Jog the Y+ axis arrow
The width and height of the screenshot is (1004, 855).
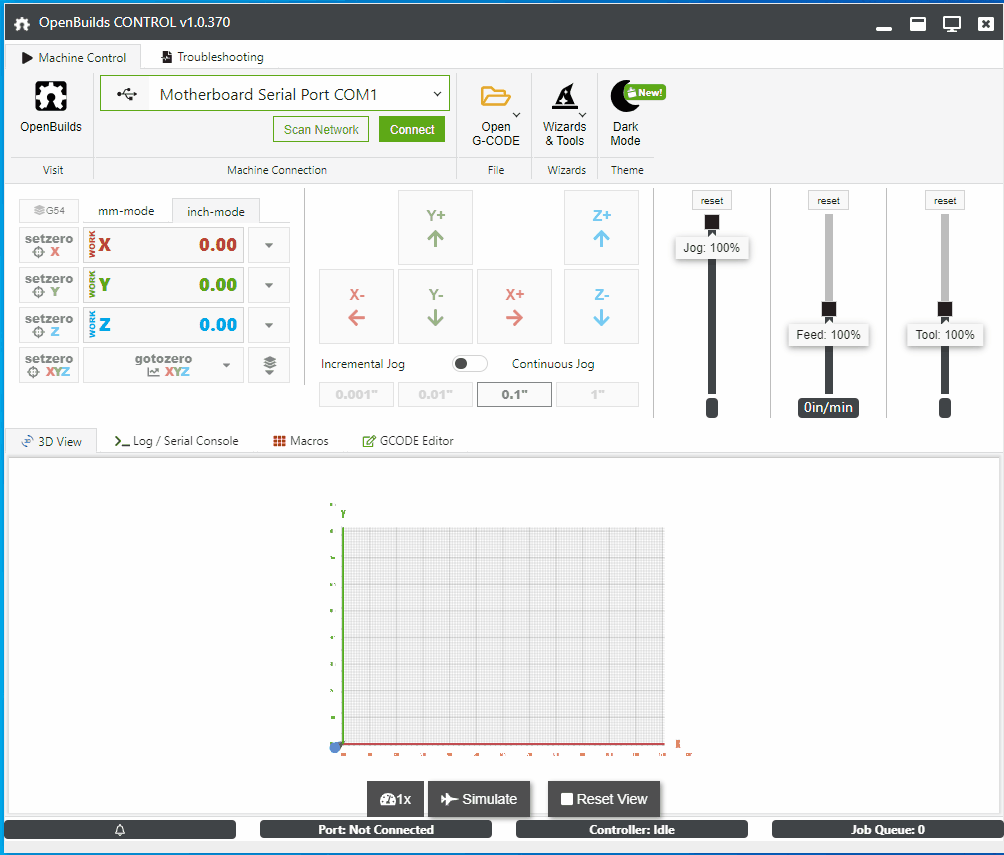(435, 227)
